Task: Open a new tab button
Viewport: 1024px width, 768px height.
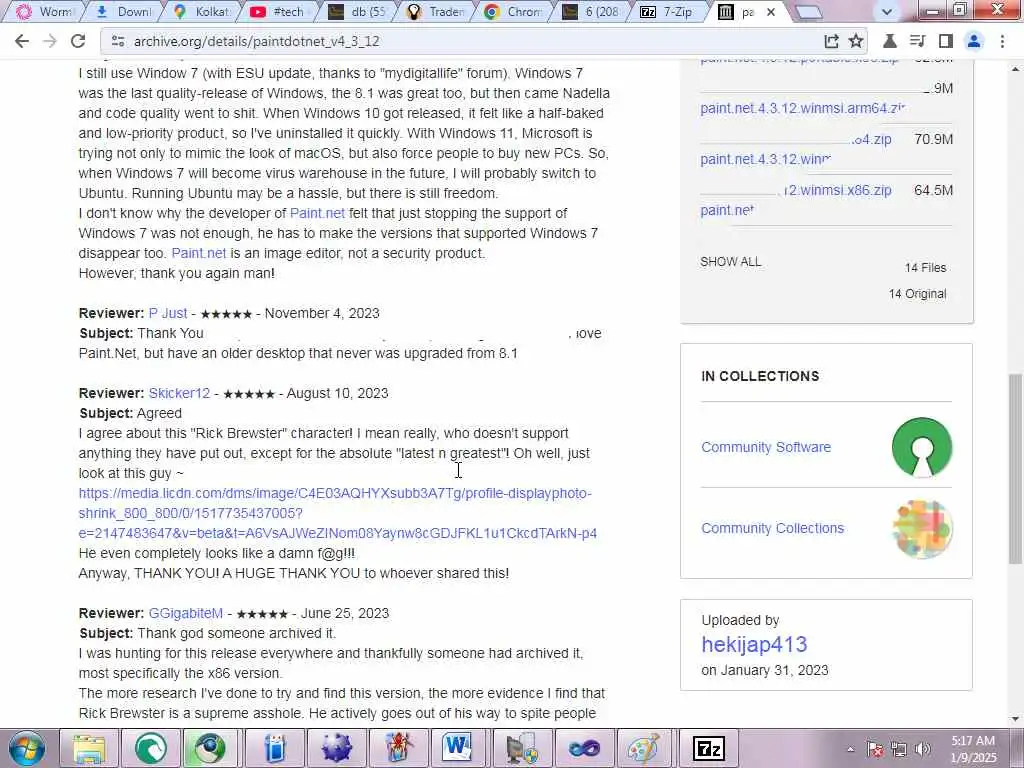Action: pos(808,12)
